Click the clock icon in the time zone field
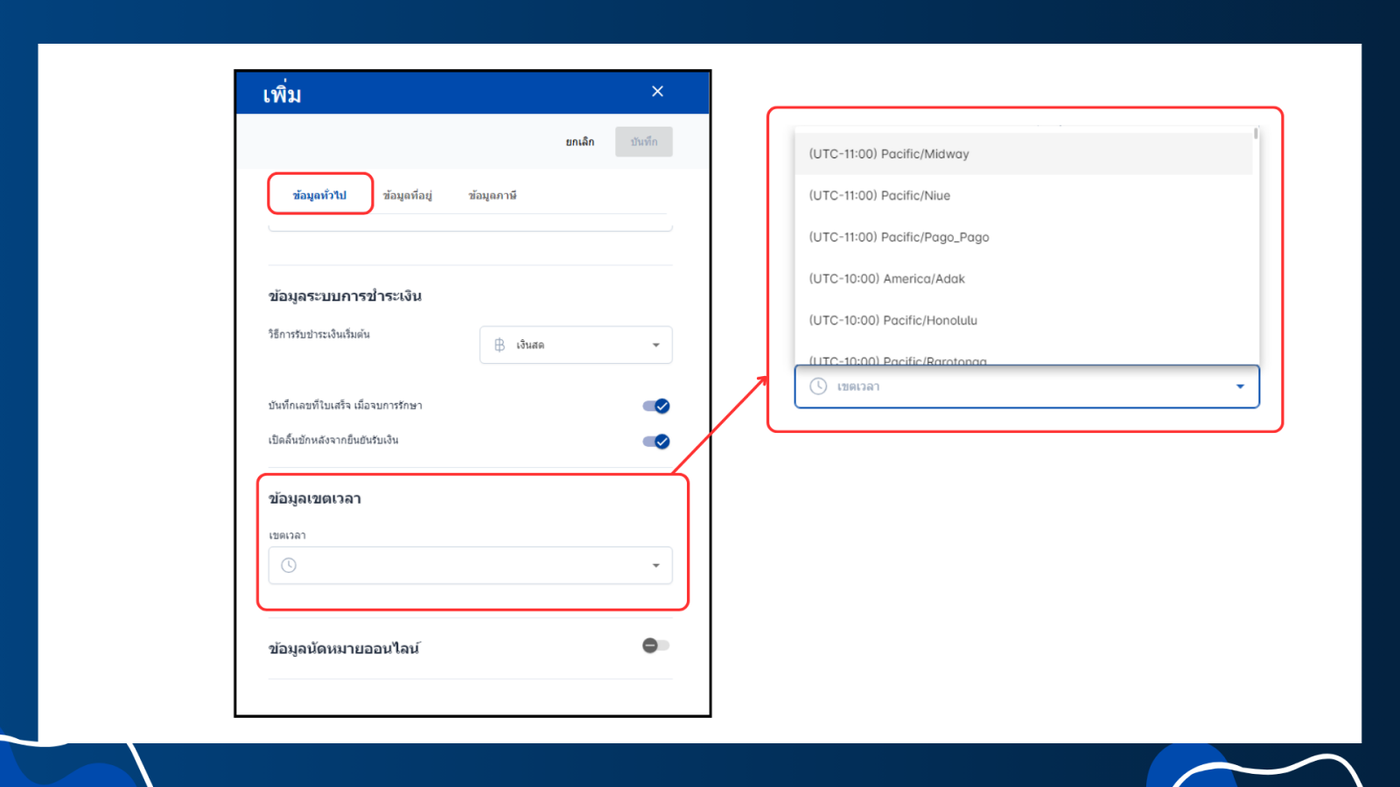 (289, 565)
